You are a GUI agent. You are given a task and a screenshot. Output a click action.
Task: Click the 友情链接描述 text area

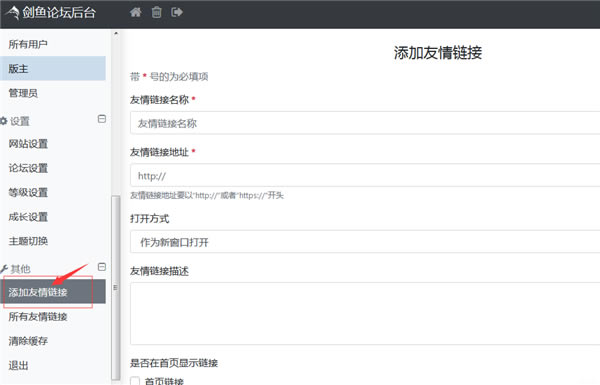point(365,313)
